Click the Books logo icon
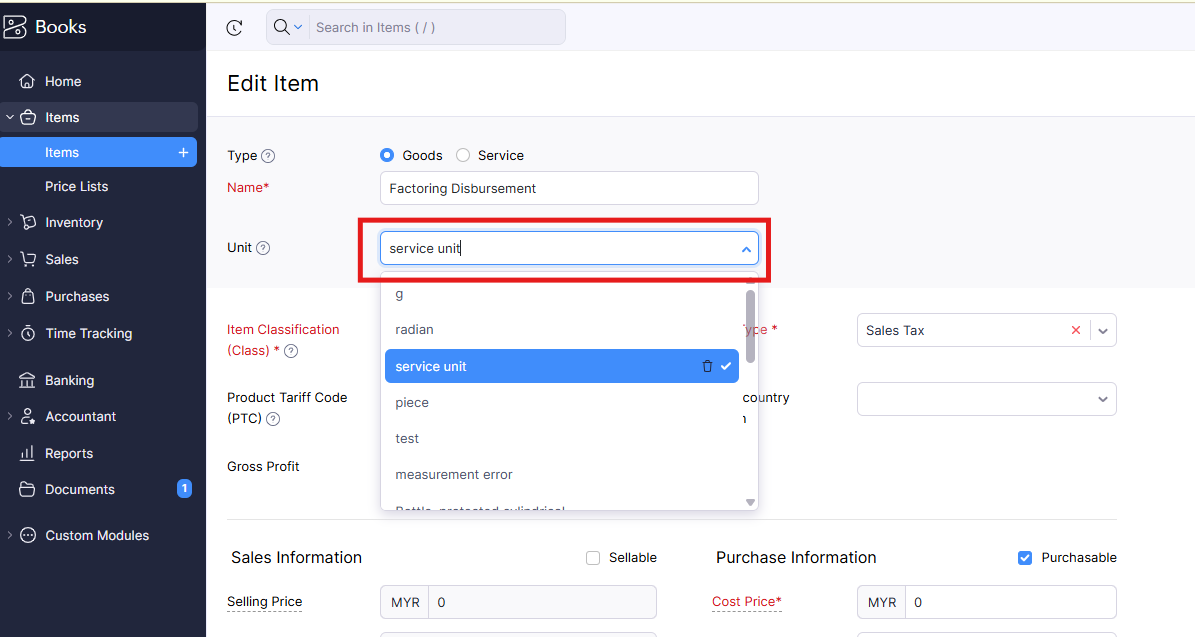 pos(15,27)
